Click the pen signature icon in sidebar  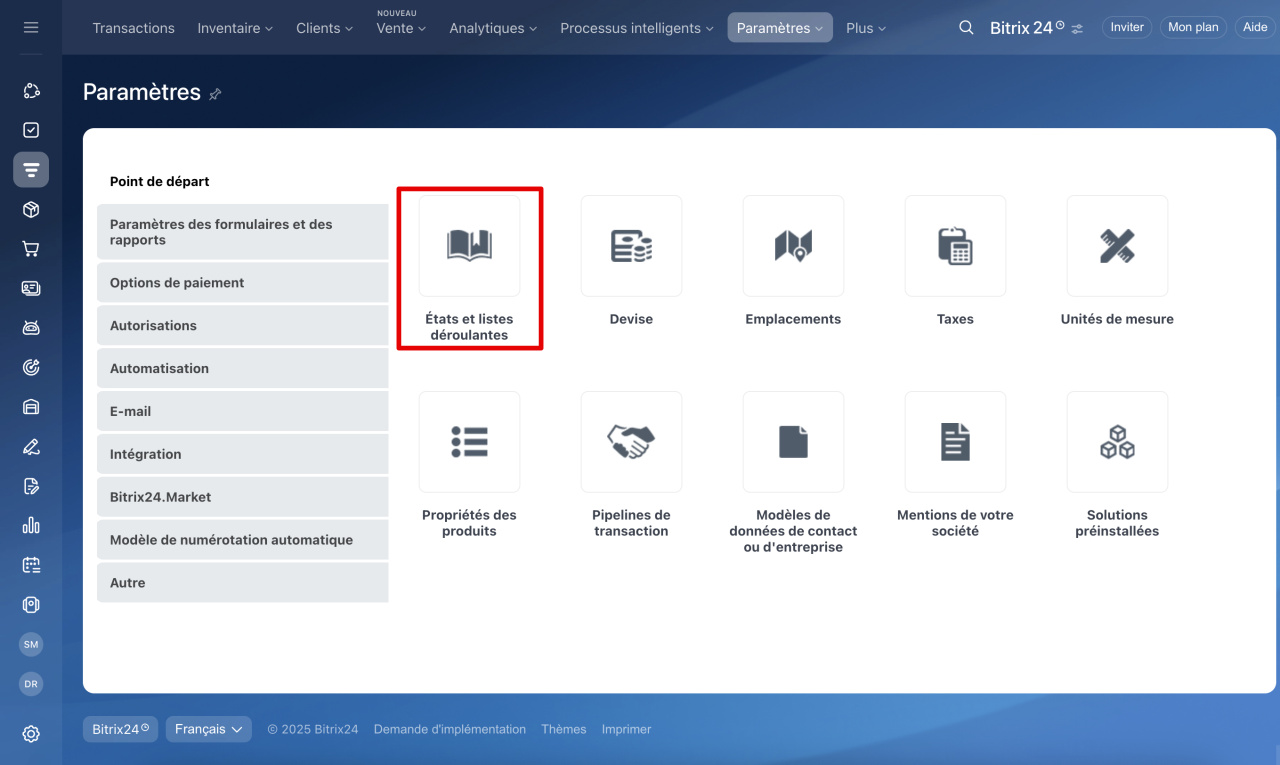click(x=31, y=446)
